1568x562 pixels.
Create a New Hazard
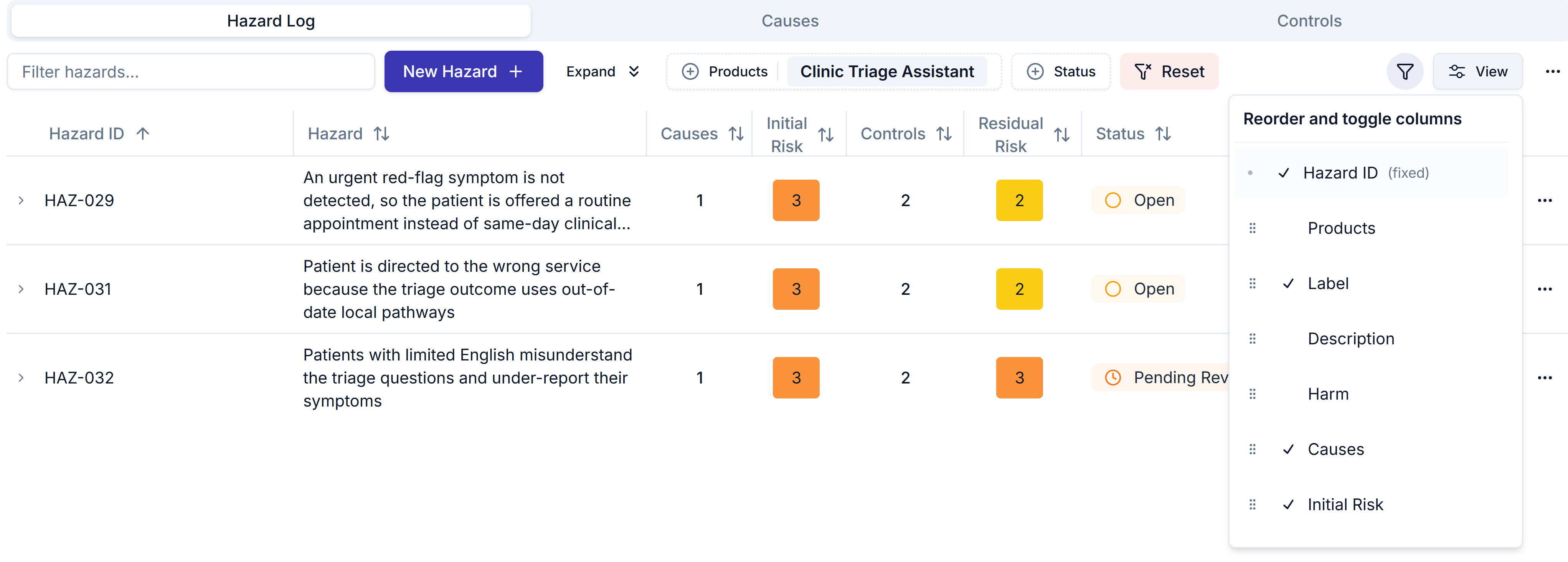coord(463,72)
